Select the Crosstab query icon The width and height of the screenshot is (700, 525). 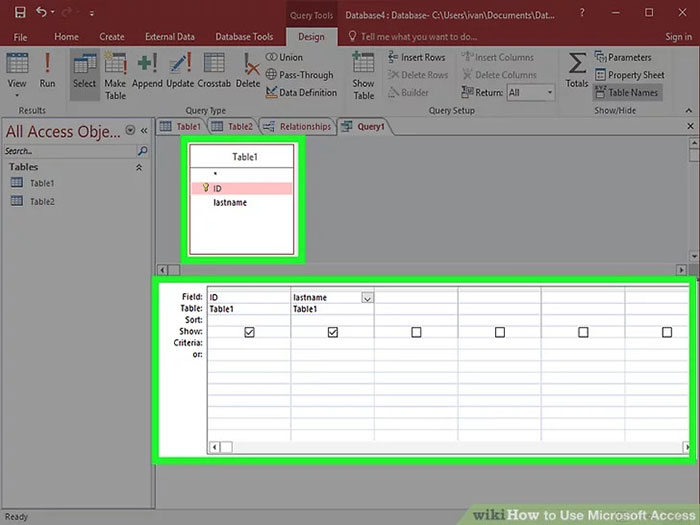[x=214, y=70]
